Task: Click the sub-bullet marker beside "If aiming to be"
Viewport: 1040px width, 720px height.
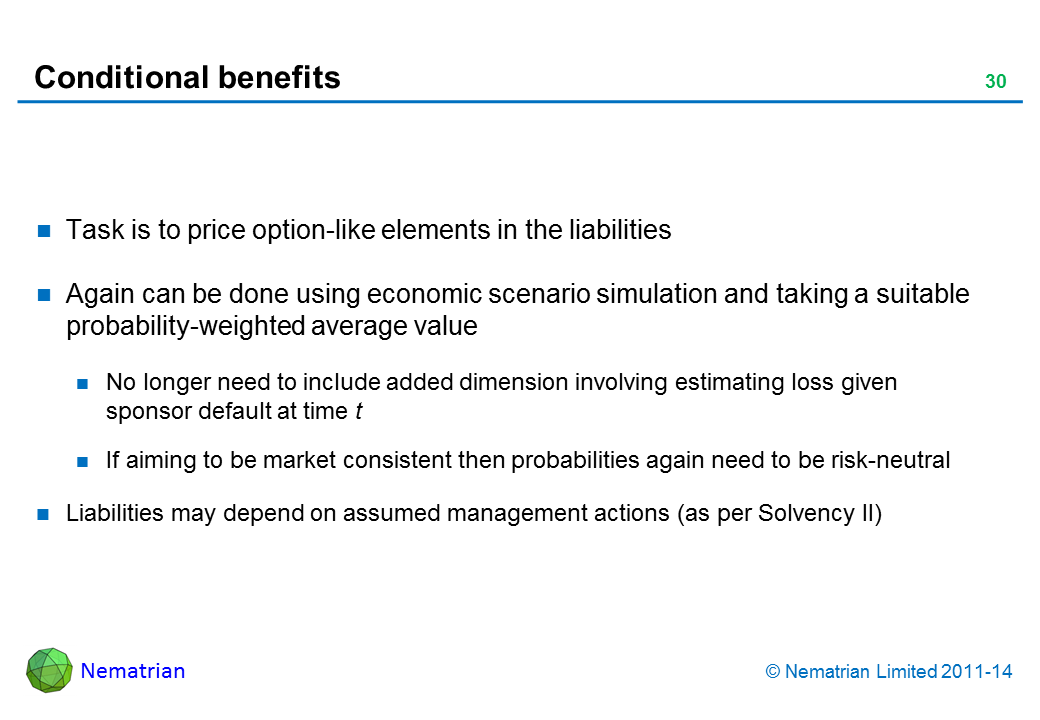Action: (85, 461)
